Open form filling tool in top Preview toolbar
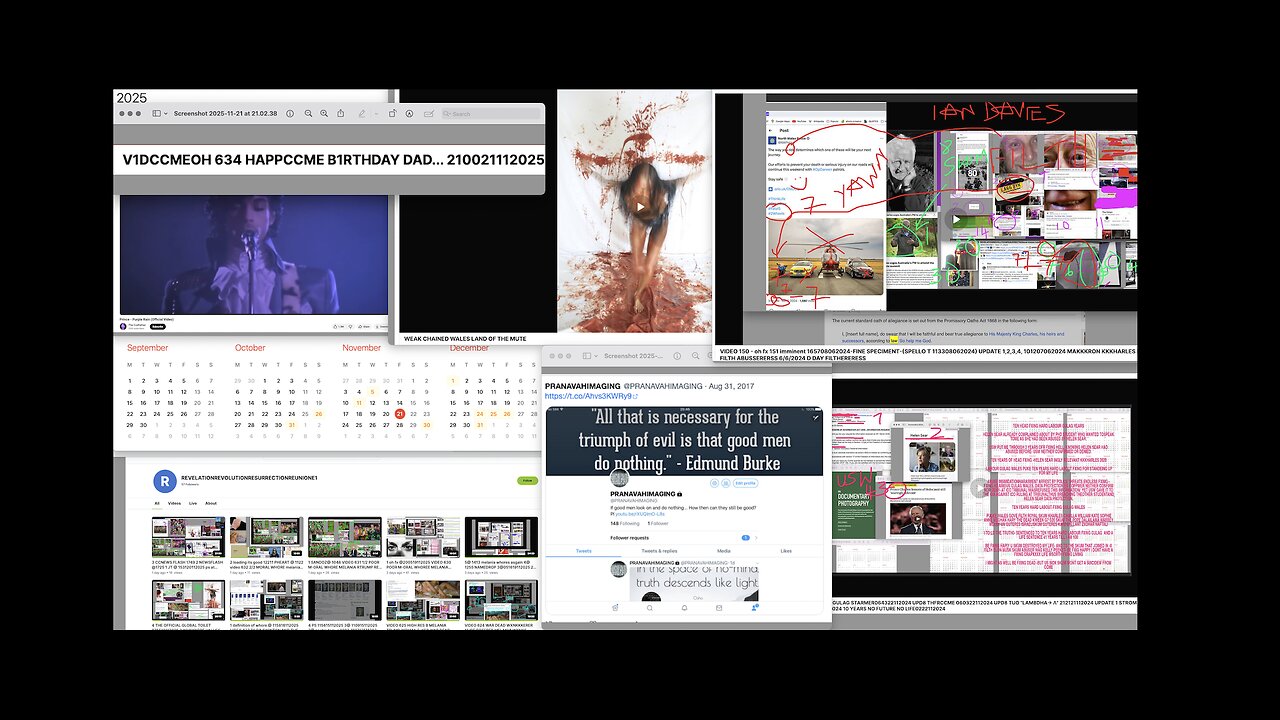 pos(429,114)
